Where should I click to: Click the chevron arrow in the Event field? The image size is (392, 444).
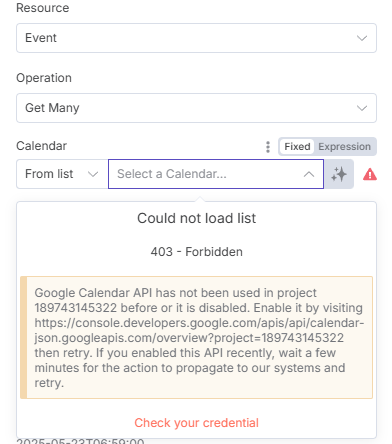tap(362, 38)
